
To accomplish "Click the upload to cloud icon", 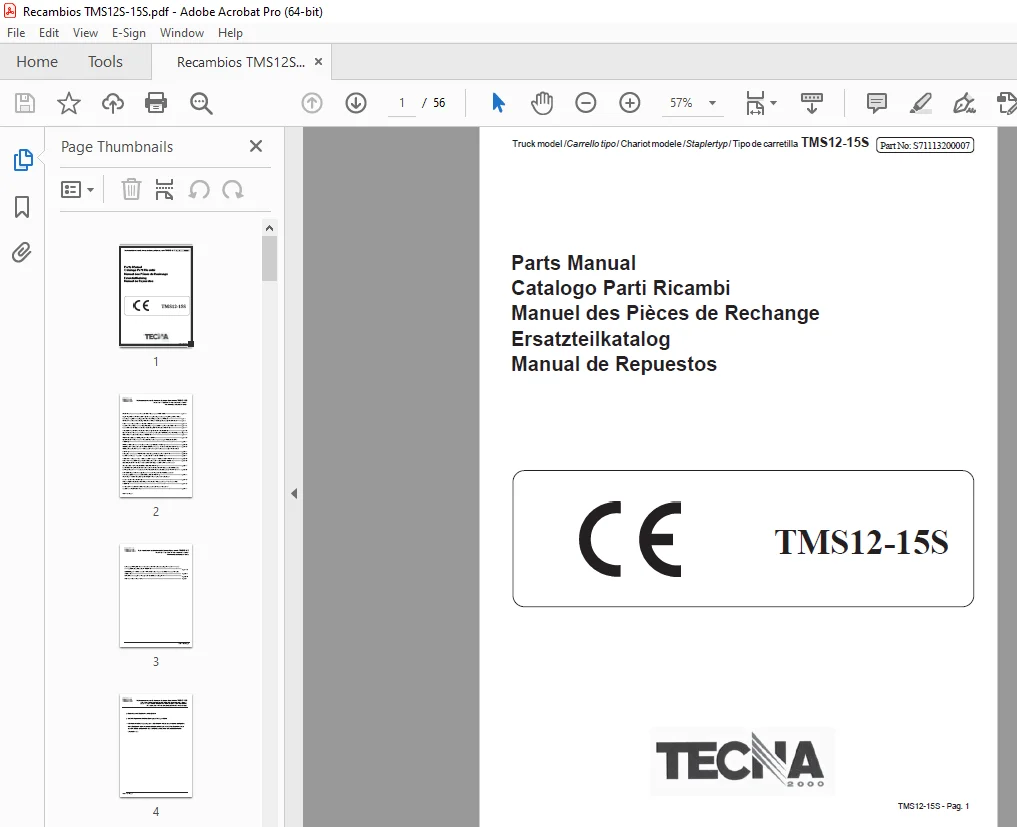I will click(113, 103).
